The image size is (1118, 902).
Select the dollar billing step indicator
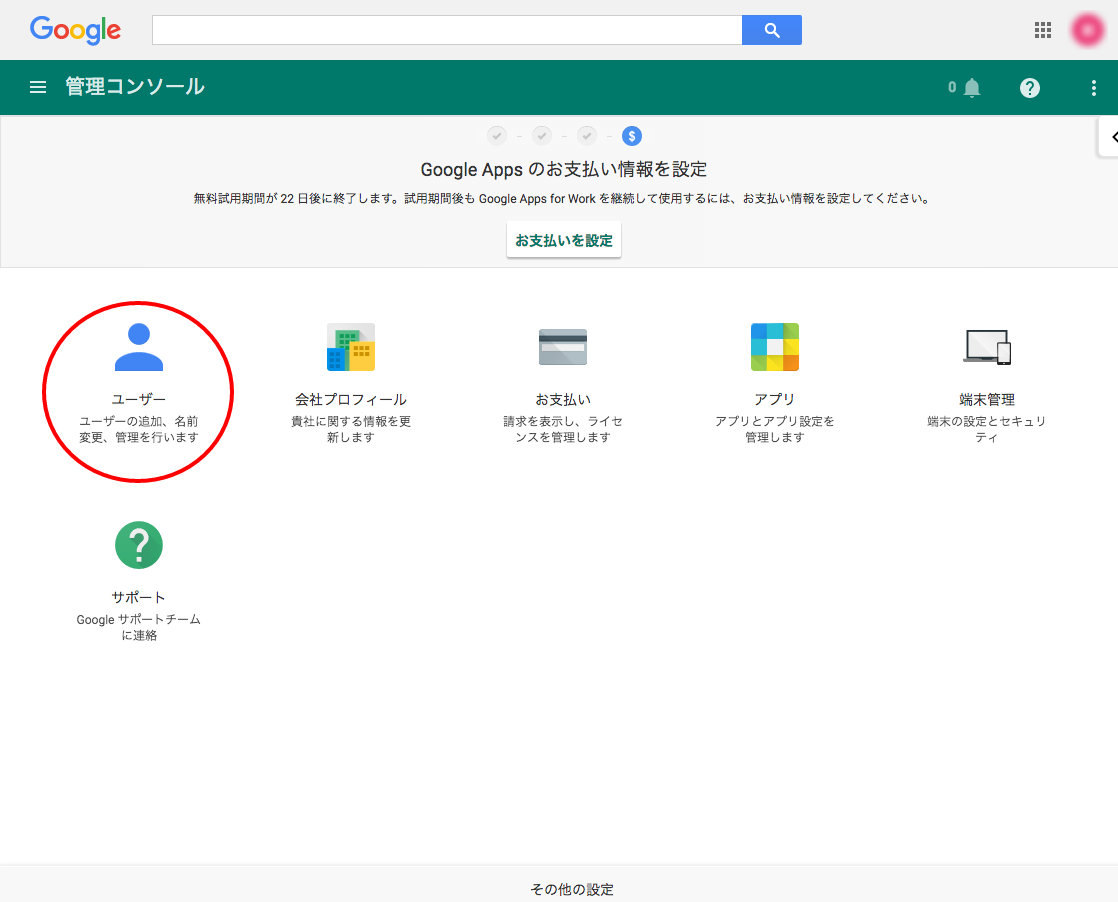[x=632, y=135]
